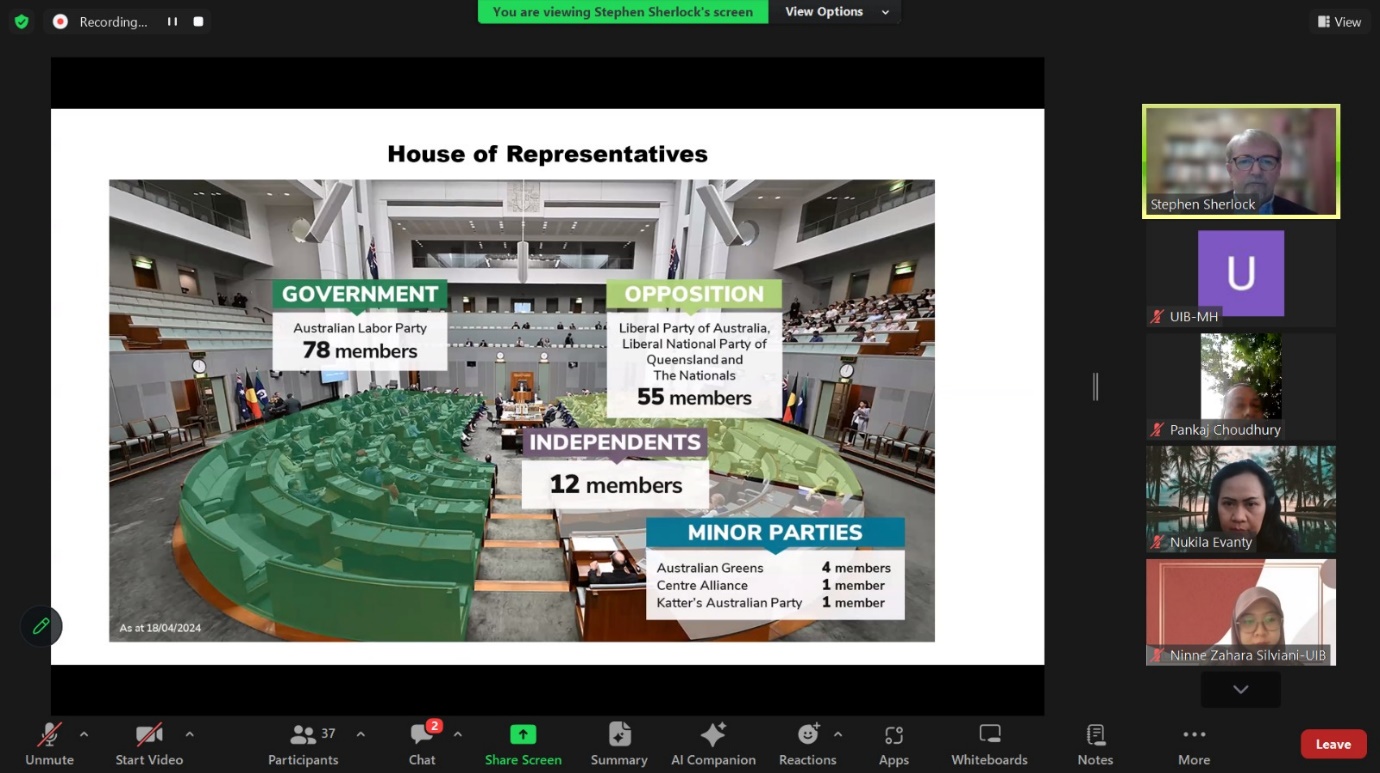This screenshot has width=1380, height=773.
Task: Open Whiteboards
Action: coord(989,745)
